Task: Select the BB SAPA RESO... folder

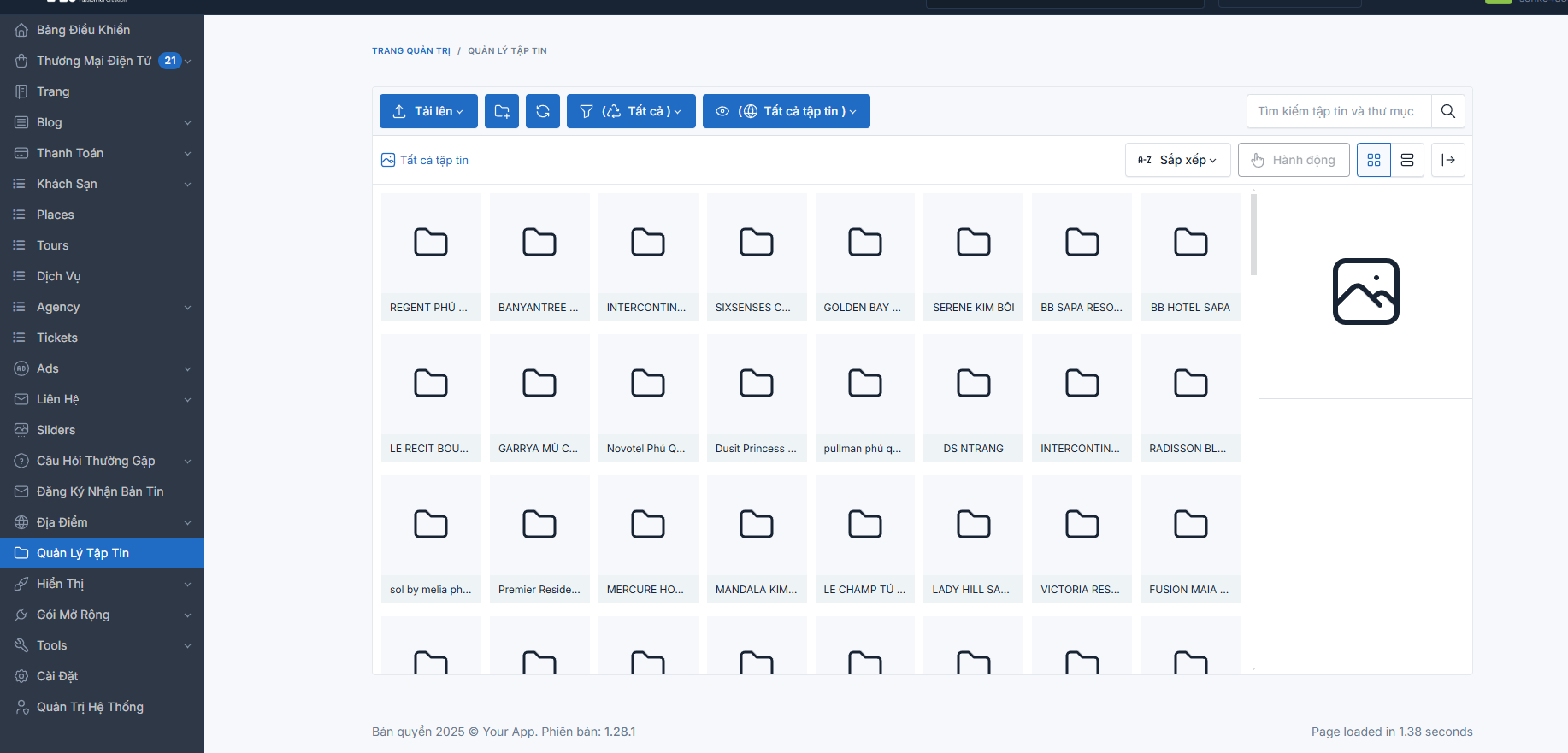Action: 1082,257
